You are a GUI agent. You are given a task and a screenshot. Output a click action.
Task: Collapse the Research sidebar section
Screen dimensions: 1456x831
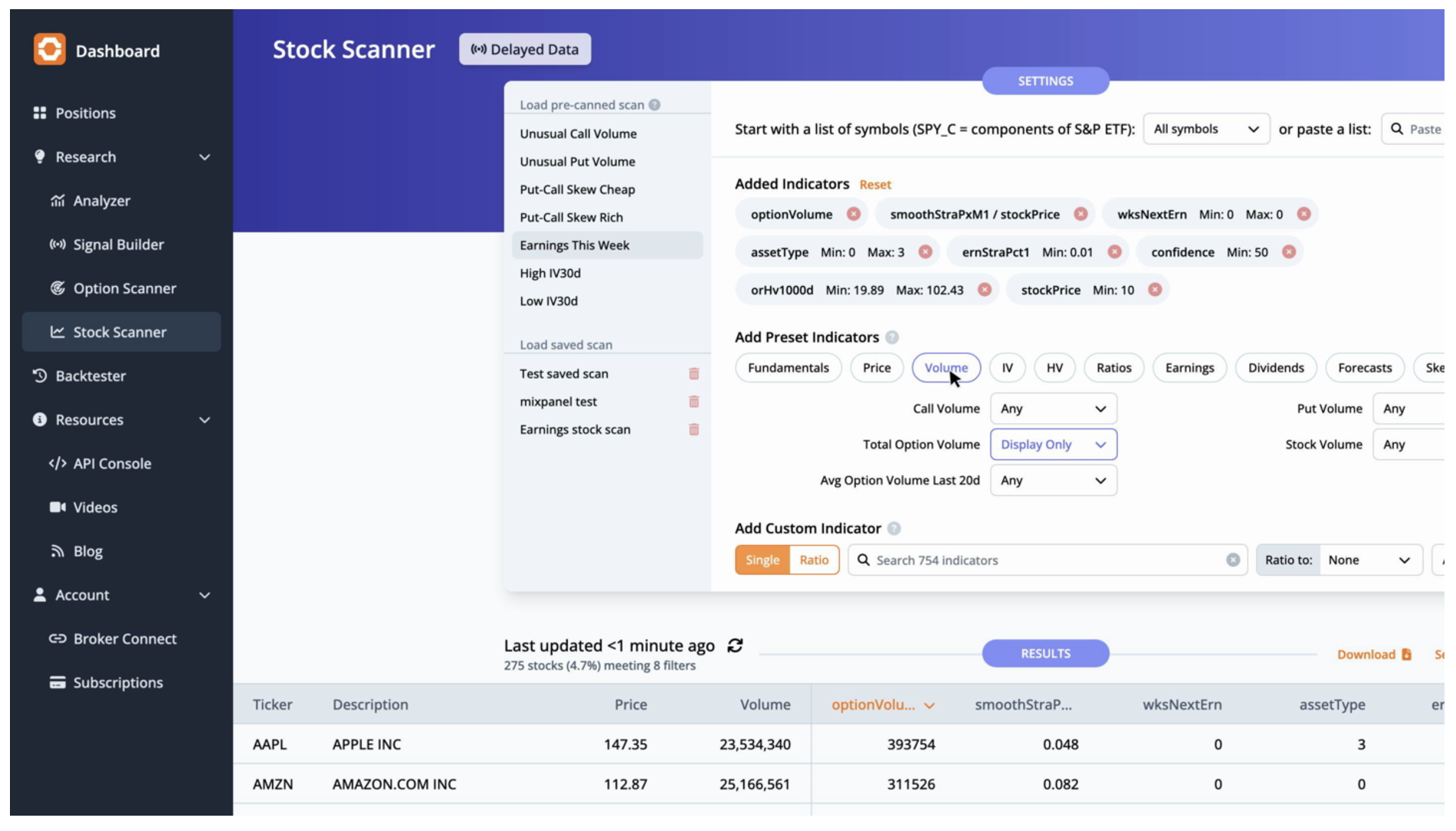coord(205,157)
